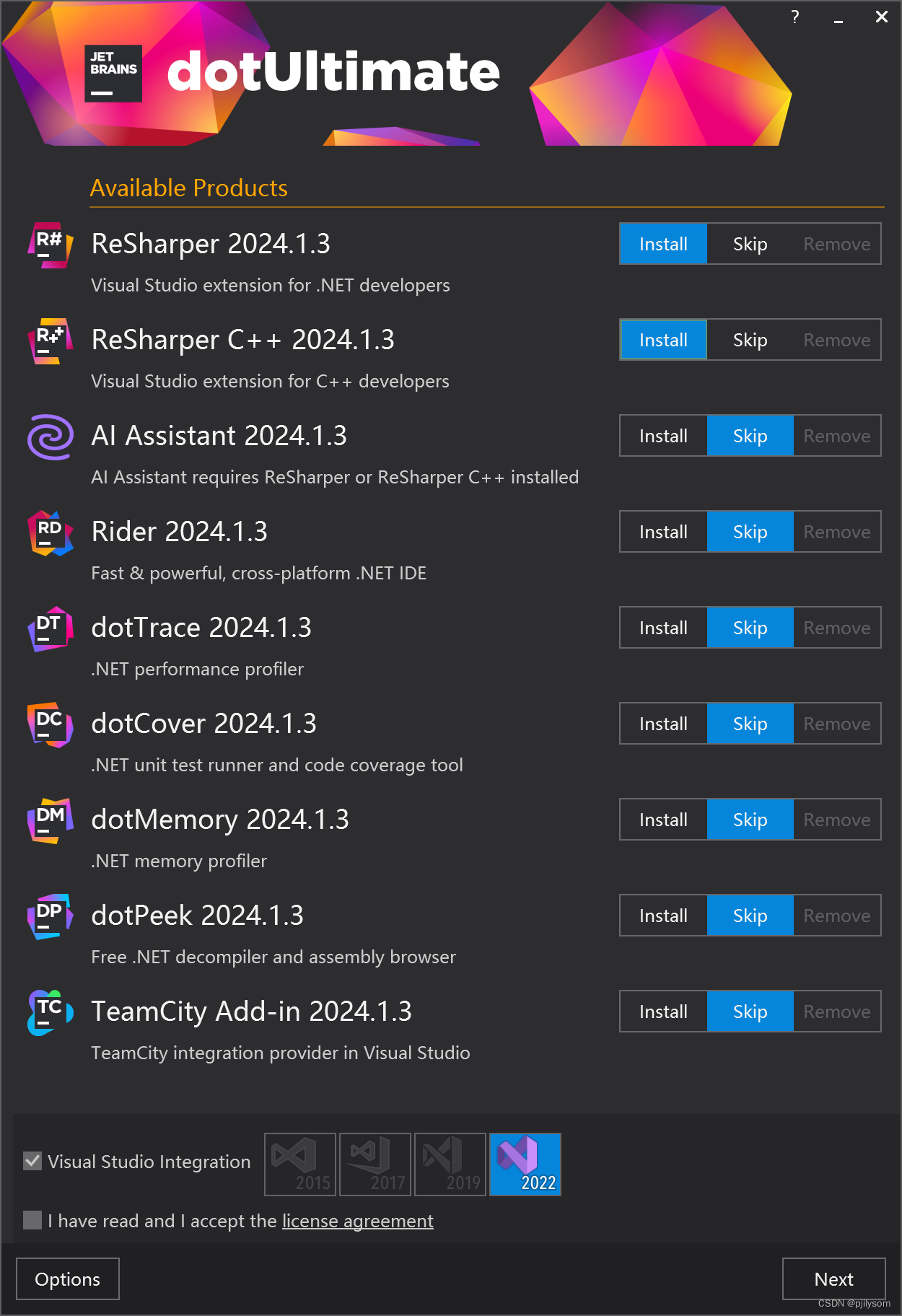Click the dotTrace DT product icon

[x=51, y=629]
